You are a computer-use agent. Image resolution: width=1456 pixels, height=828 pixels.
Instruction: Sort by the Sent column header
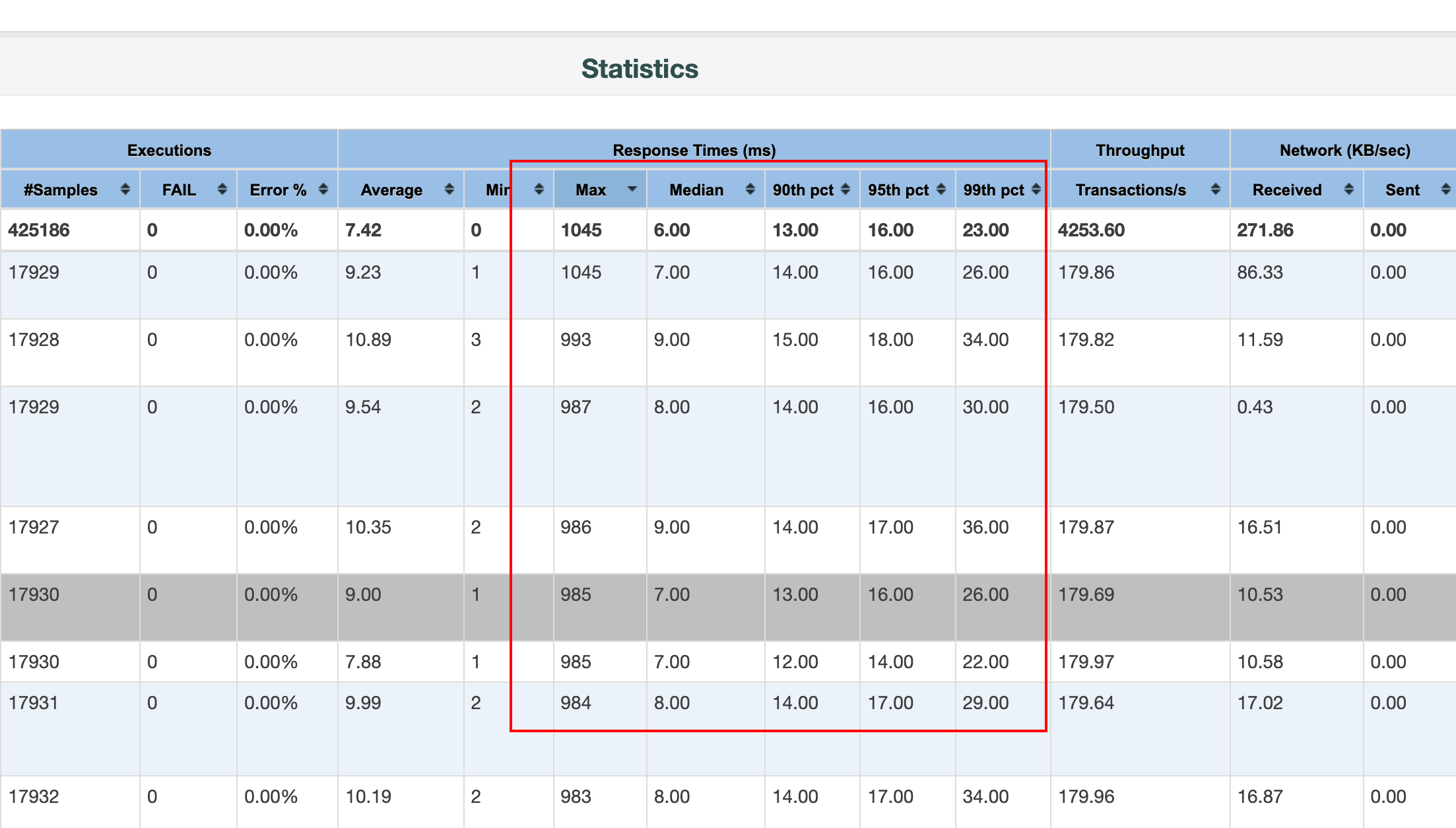(x=1402, y=190)
